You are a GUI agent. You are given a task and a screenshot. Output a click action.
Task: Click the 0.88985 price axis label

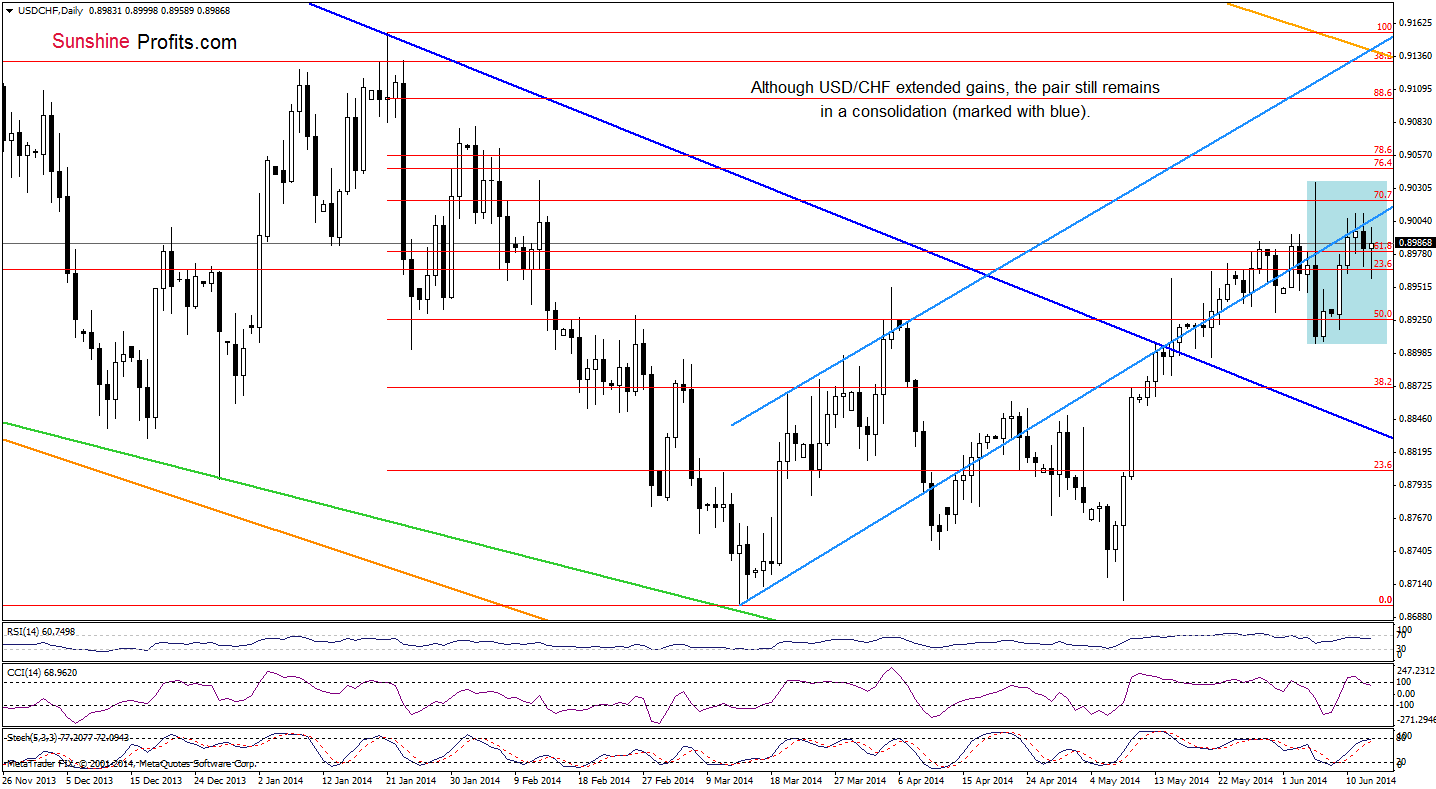1415,353
